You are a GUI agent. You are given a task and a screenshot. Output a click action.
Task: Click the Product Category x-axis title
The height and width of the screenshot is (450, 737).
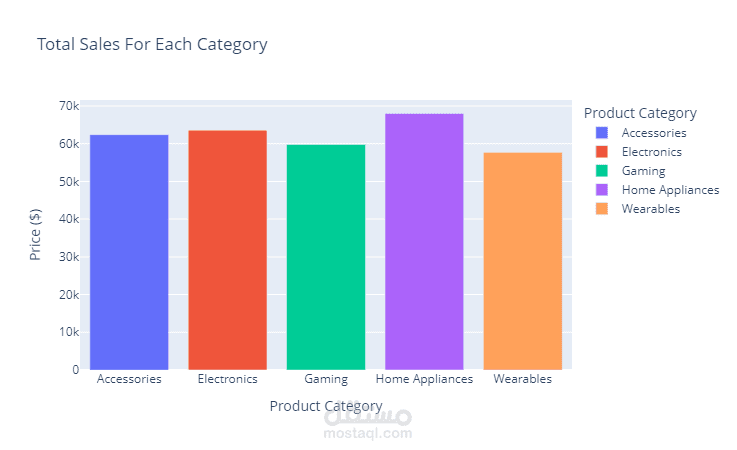326,406
